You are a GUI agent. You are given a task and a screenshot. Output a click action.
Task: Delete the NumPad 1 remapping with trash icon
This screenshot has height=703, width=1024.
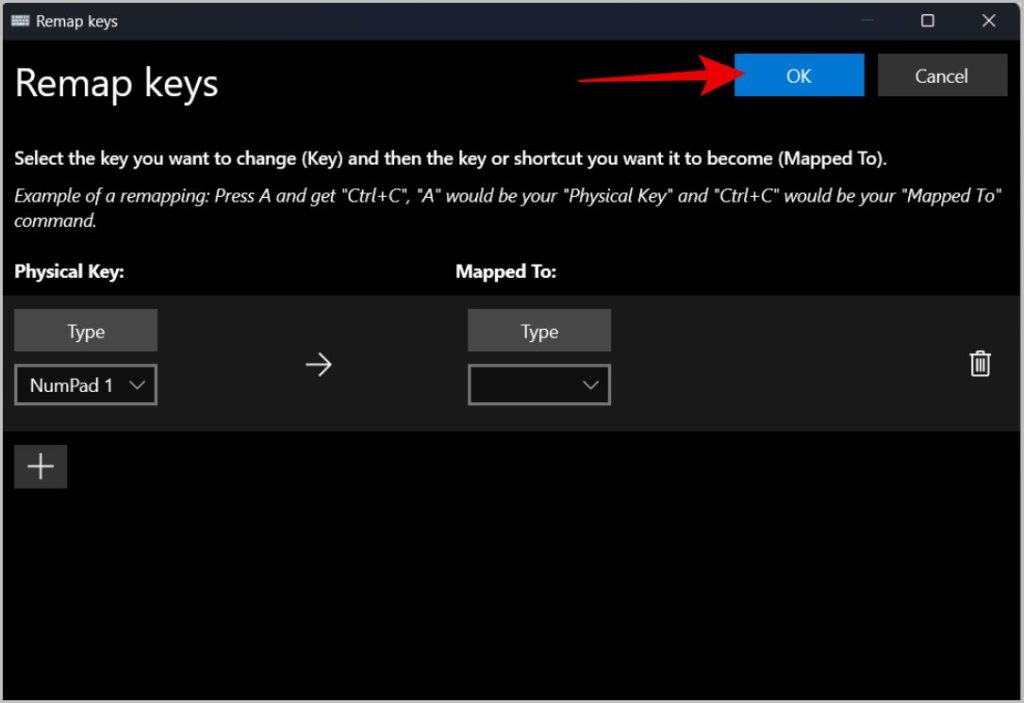980,364
